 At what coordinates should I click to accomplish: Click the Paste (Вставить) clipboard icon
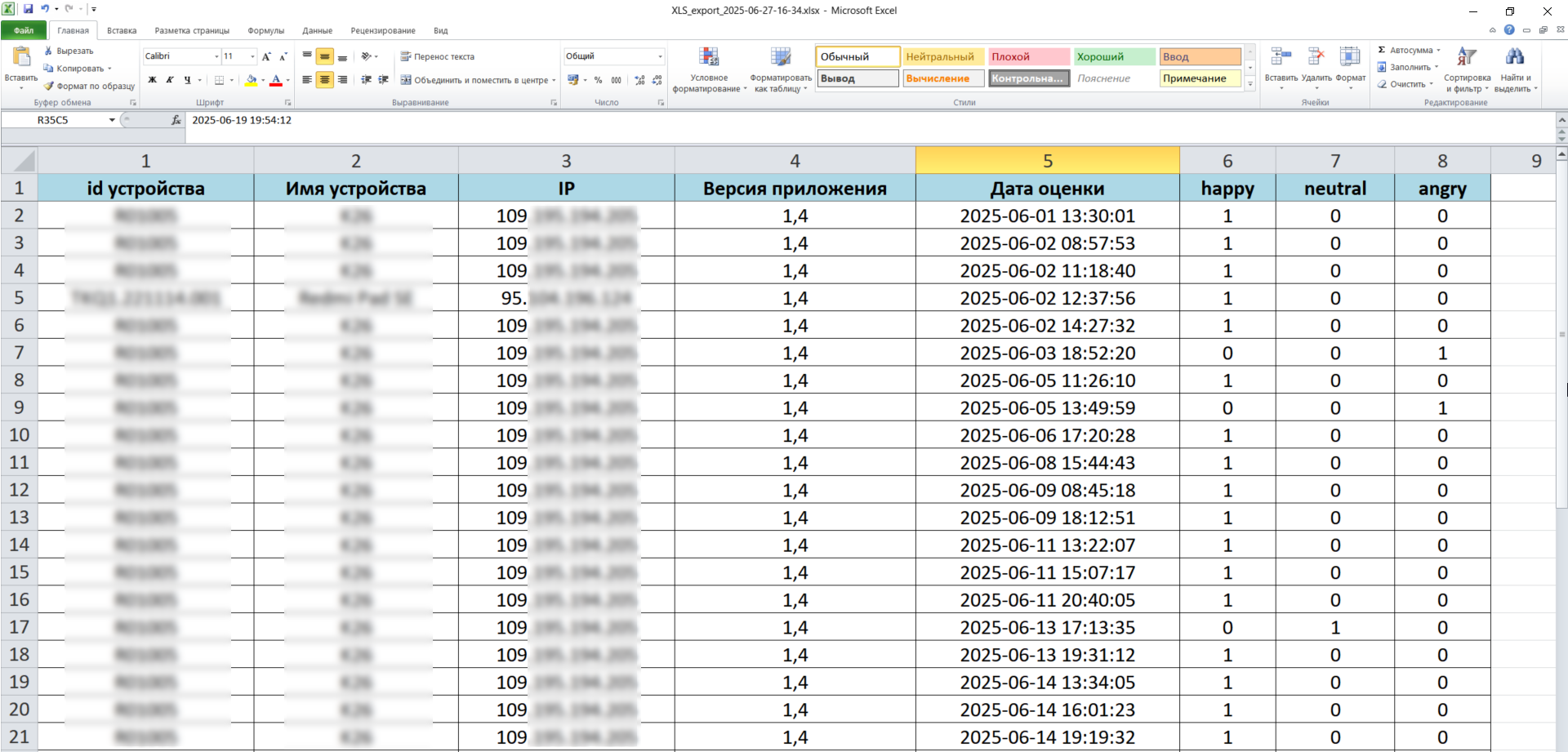tap(21, 56)
